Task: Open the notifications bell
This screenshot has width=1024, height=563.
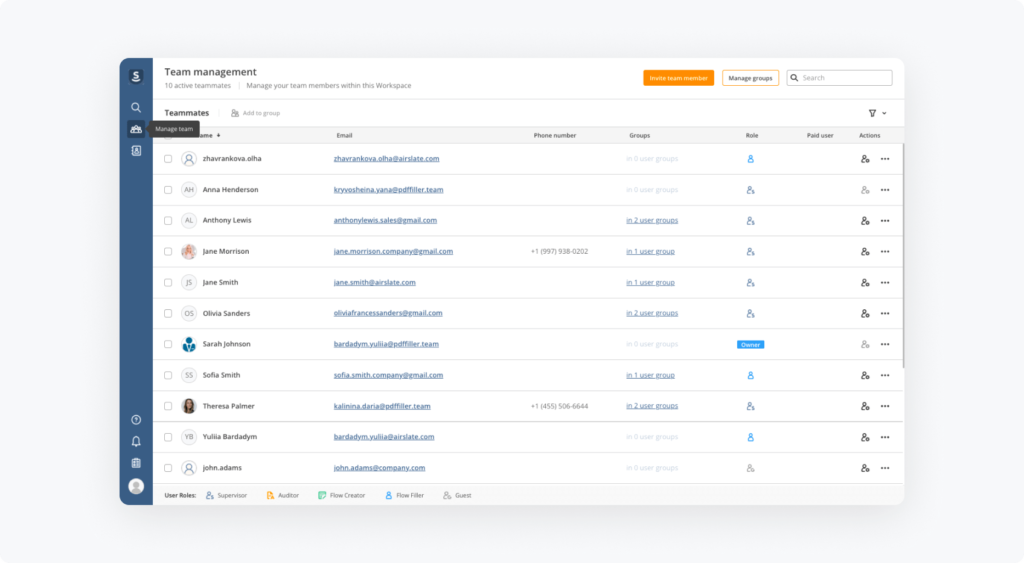Action: click(x=136, y=441)
